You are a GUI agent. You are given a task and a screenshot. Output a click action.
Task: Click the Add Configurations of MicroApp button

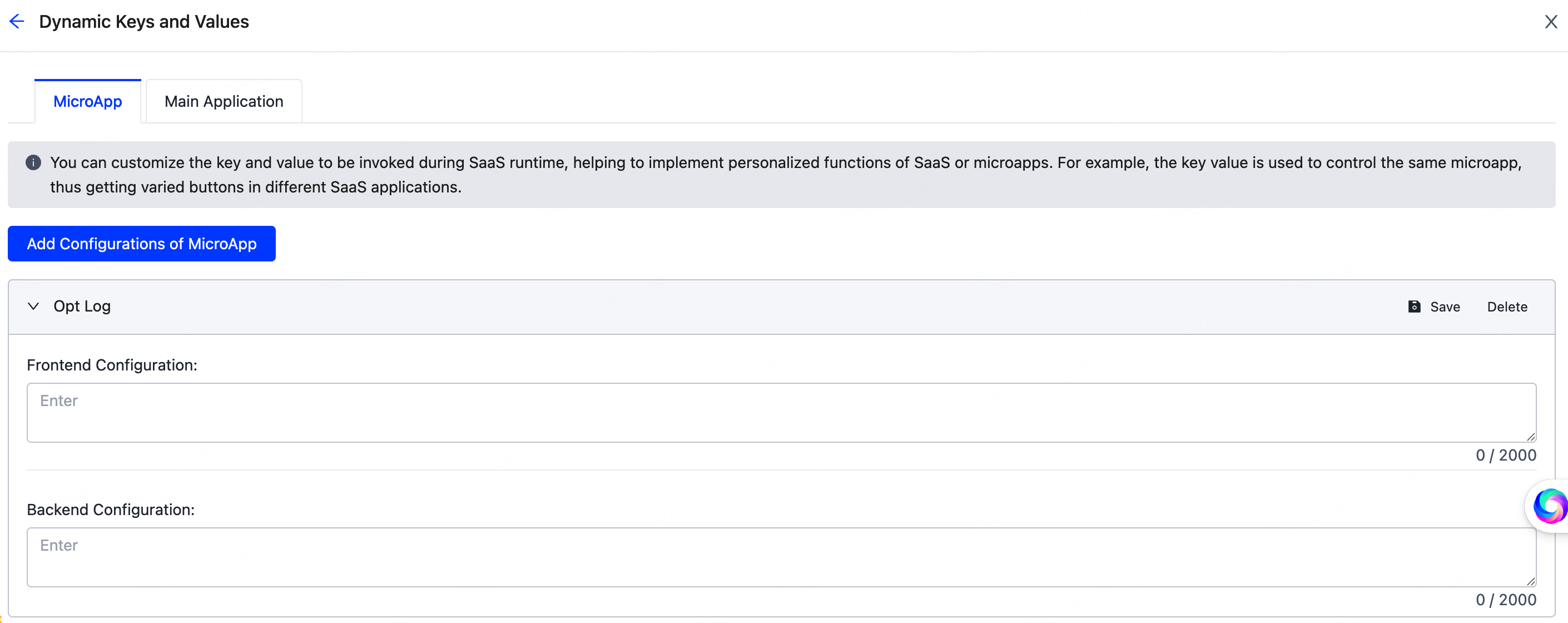[141, 244]
